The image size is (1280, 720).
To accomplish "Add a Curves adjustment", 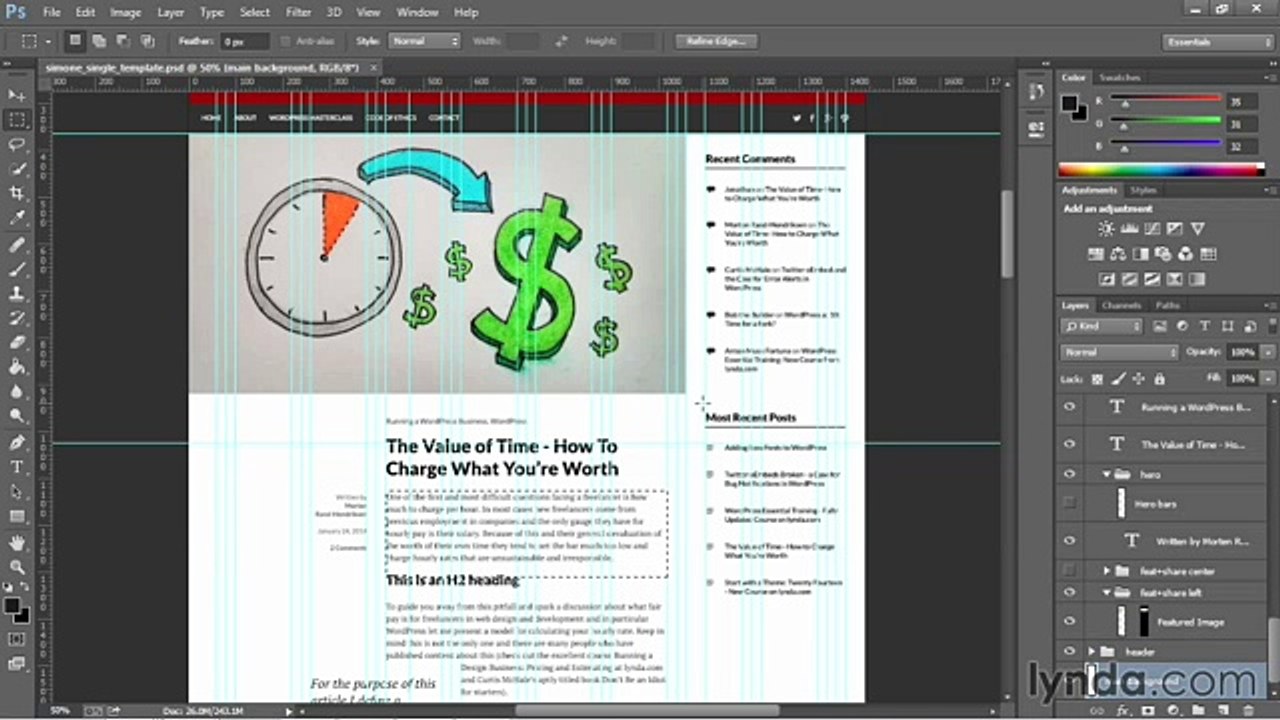I will [x=1152, y=229].
